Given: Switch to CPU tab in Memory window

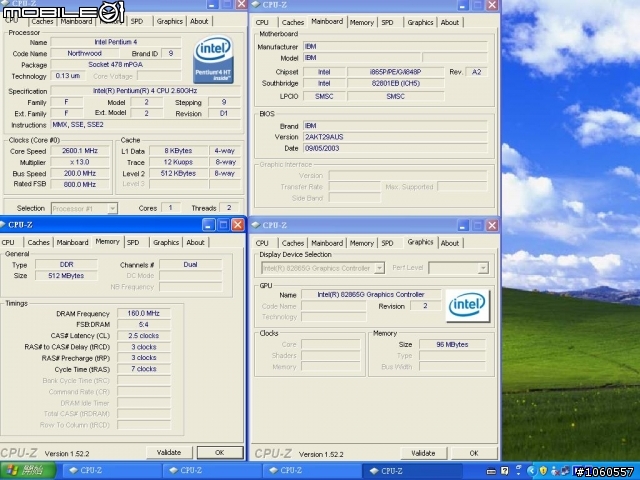Looking at the screenshot, I should tap(8, 242).
